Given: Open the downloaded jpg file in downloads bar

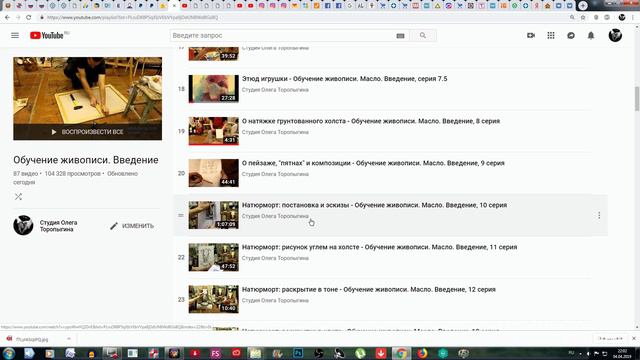Looking at the screenshot, I should [32, 339].
